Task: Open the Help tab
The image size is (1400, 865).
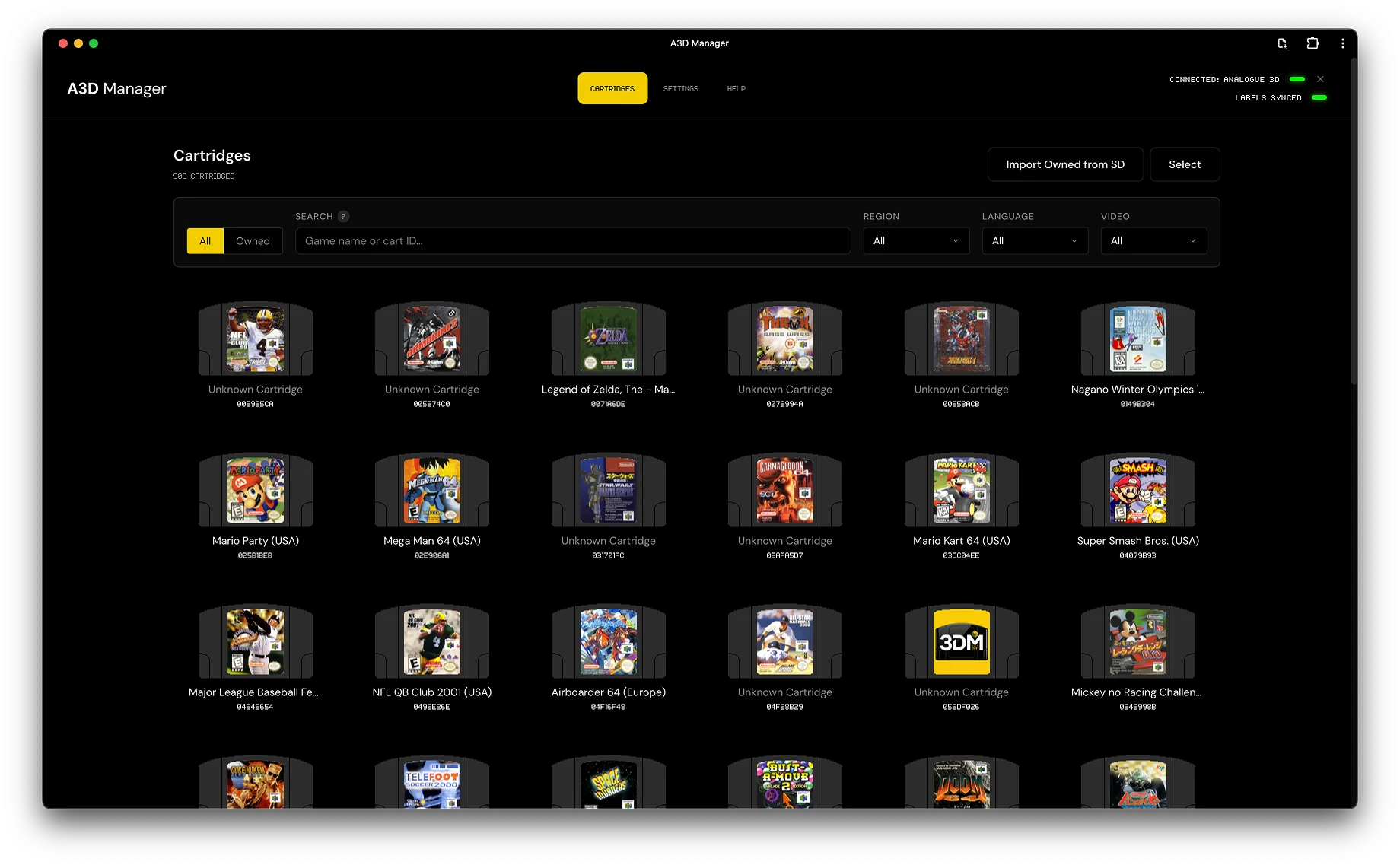Action: pyautogui.click(x=736, y=89)
